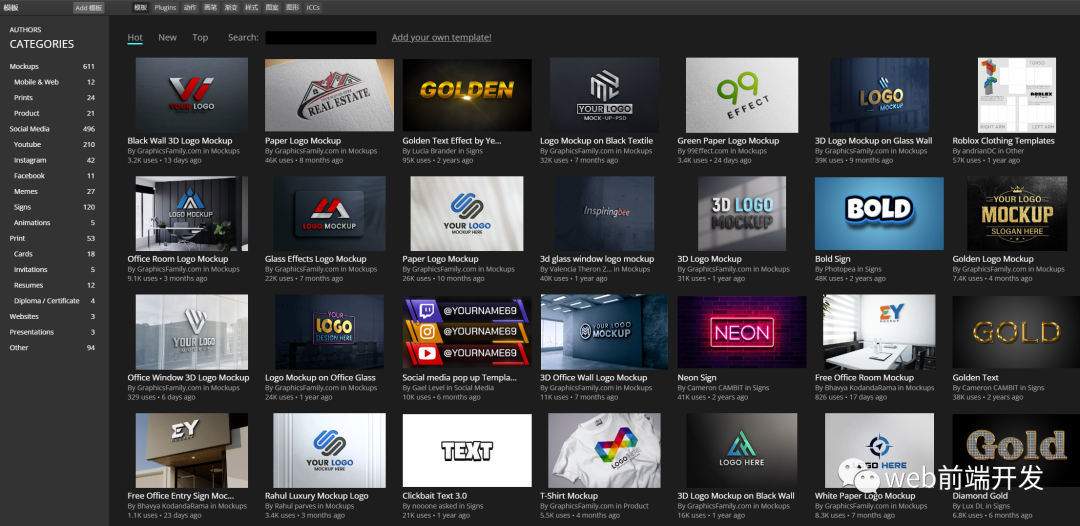Image resolution: width=1080 pixels, height=526 pixels.
Task: Open Office Room Logo Mockup thumbnail
Action: 191,213
